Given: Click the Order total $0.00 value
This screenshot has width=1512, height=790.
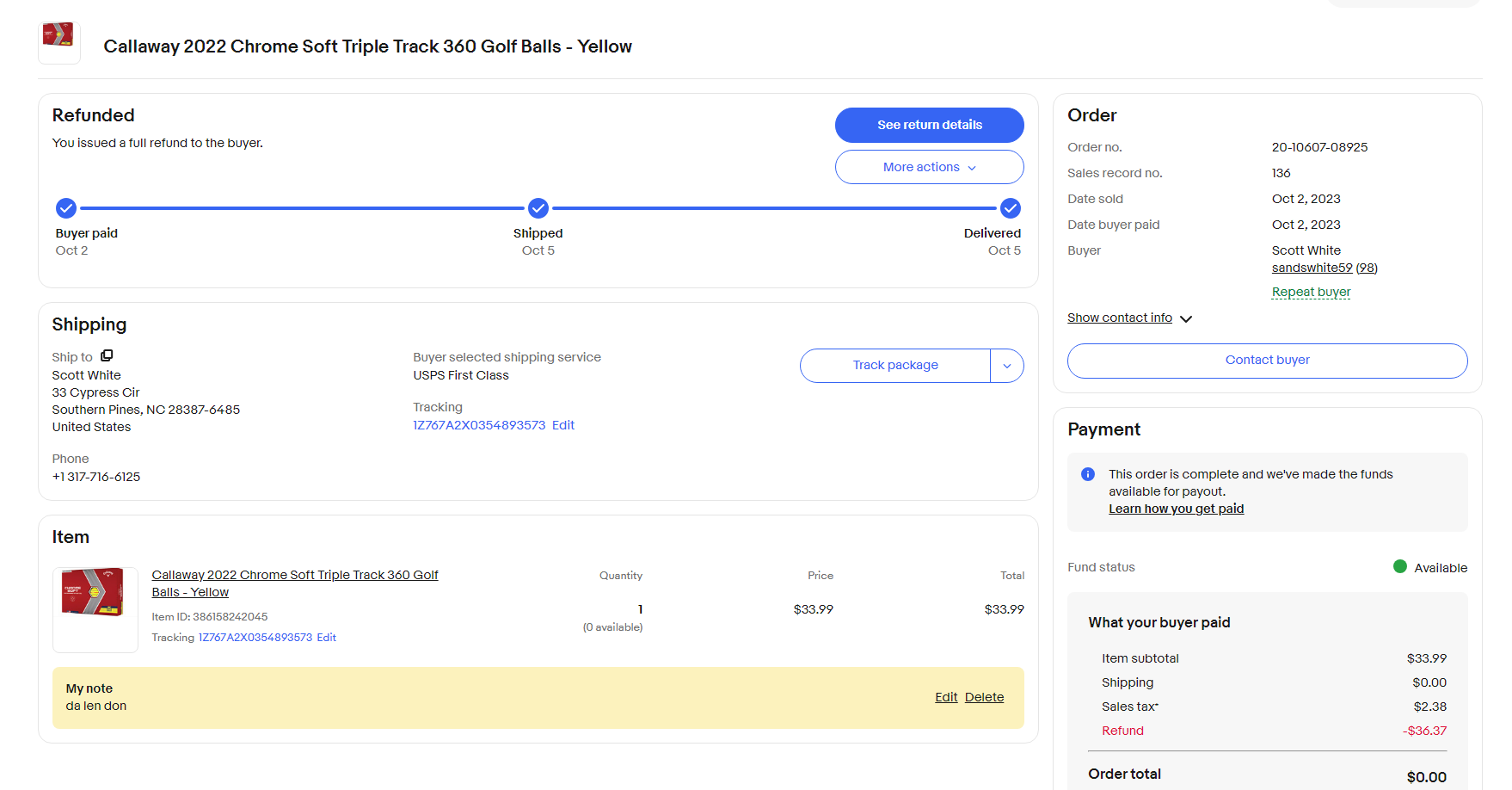Looking at the screenshot, I should 1426,777.
